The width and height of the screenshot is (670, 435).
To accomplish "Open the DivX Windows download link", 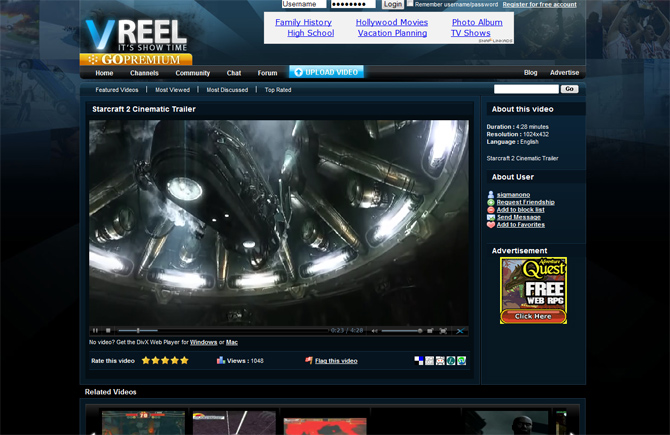I will [x=203, y=342].
